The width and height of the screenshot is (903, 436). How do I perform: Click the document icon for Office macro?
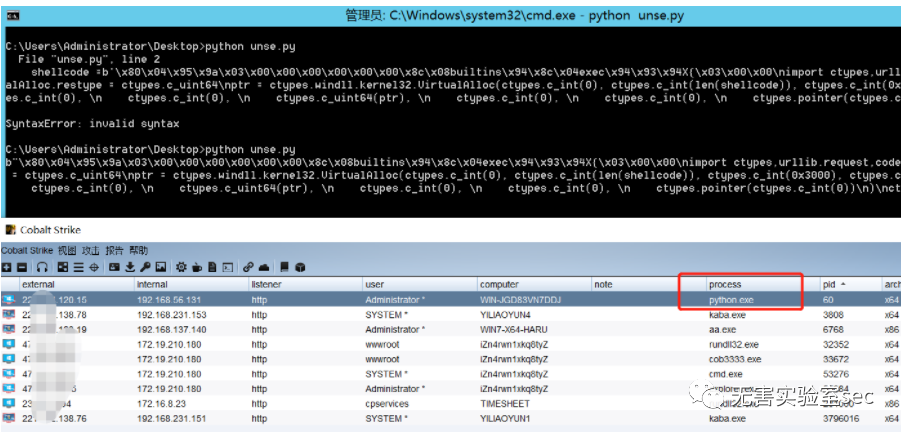[x=212, y=267]
